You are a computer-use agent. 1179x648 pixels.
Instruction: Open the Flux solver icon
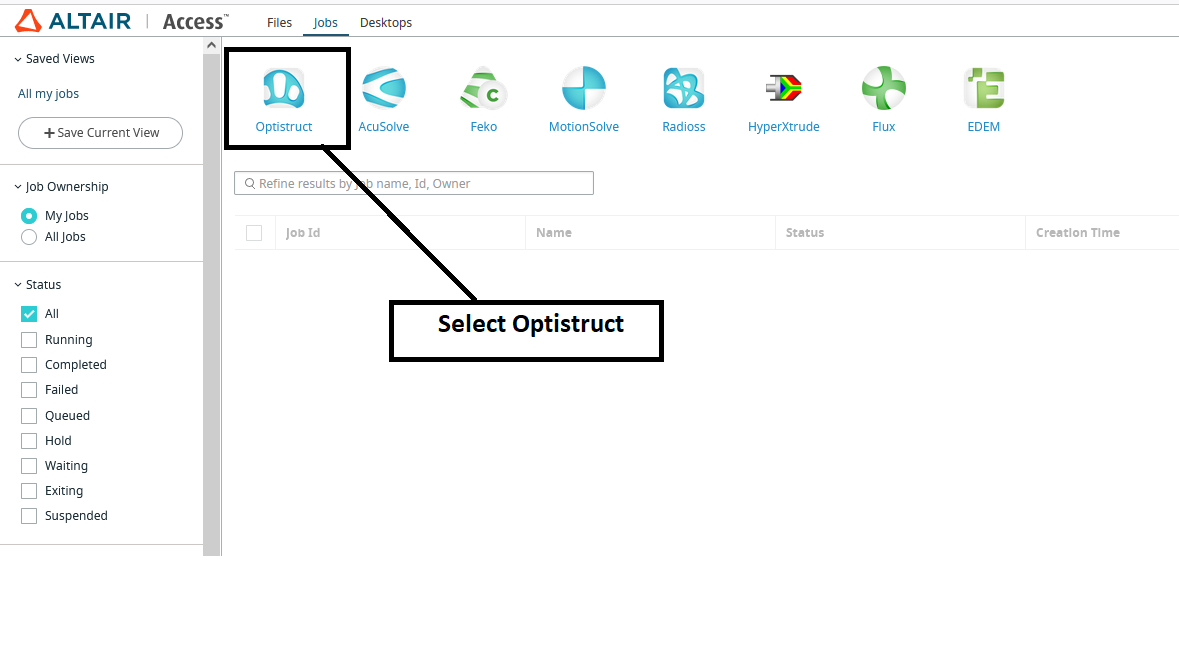coord(884,95)
